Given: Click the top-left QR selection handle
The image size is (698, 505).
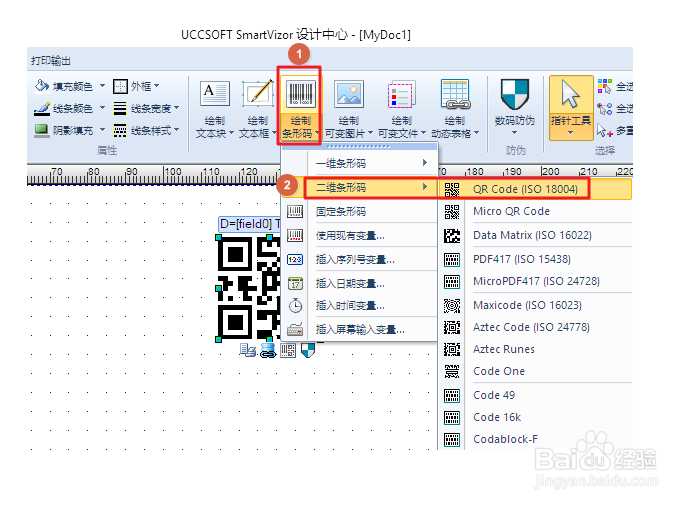Looking at the screenshot, I should [219, 238].
